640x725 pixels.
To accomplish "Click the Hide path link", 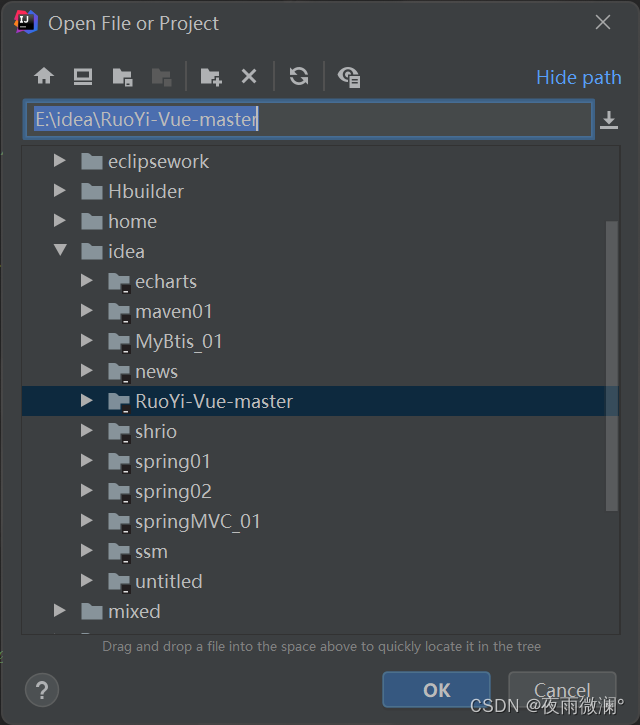I will 578,77.
